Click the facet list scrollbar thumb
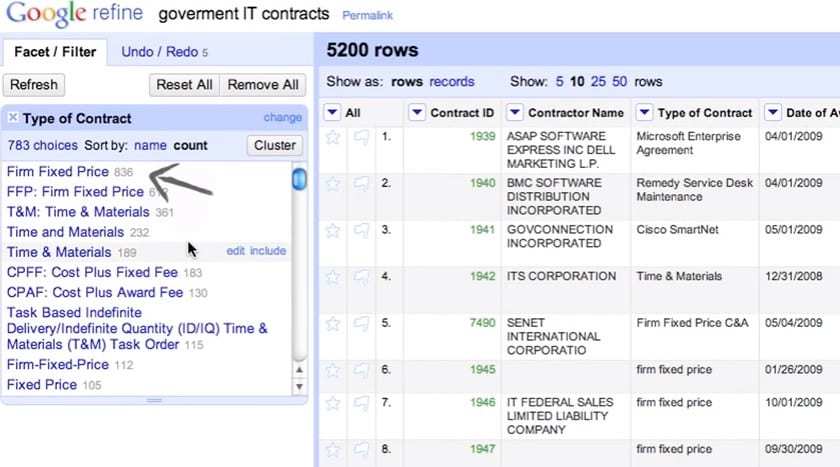Image resolution: width=840 pixels, height=467 pixels. click(x=298, y=180)
